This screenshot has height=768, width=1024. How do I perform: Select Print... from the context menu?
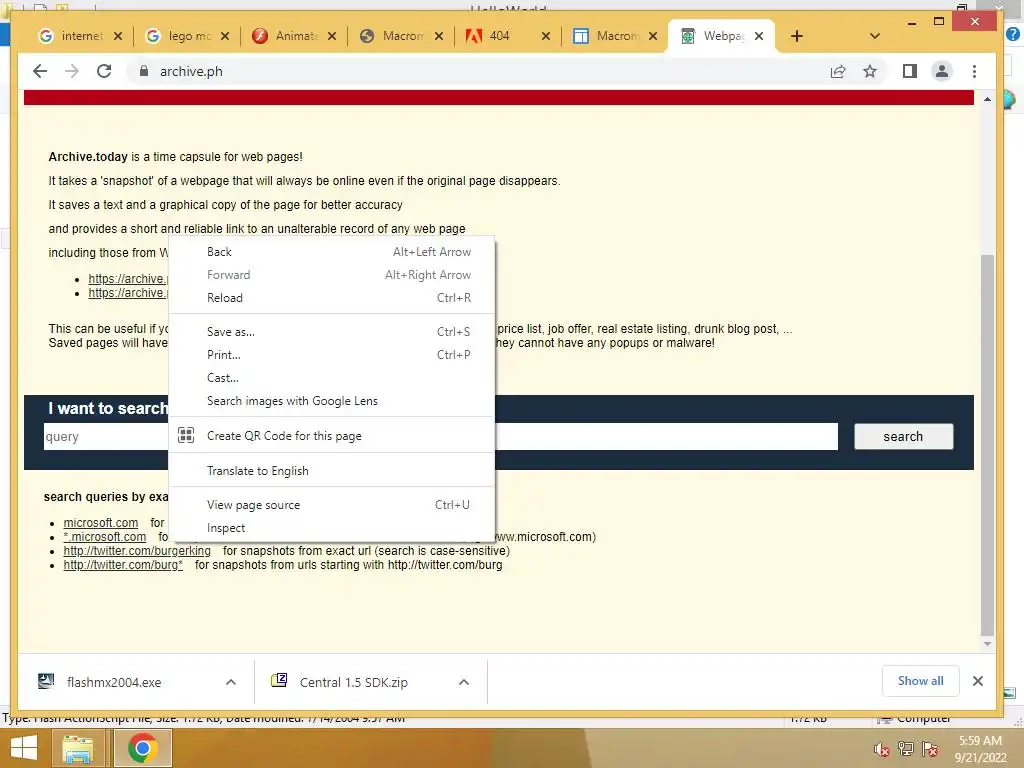(x=332, y=355)
